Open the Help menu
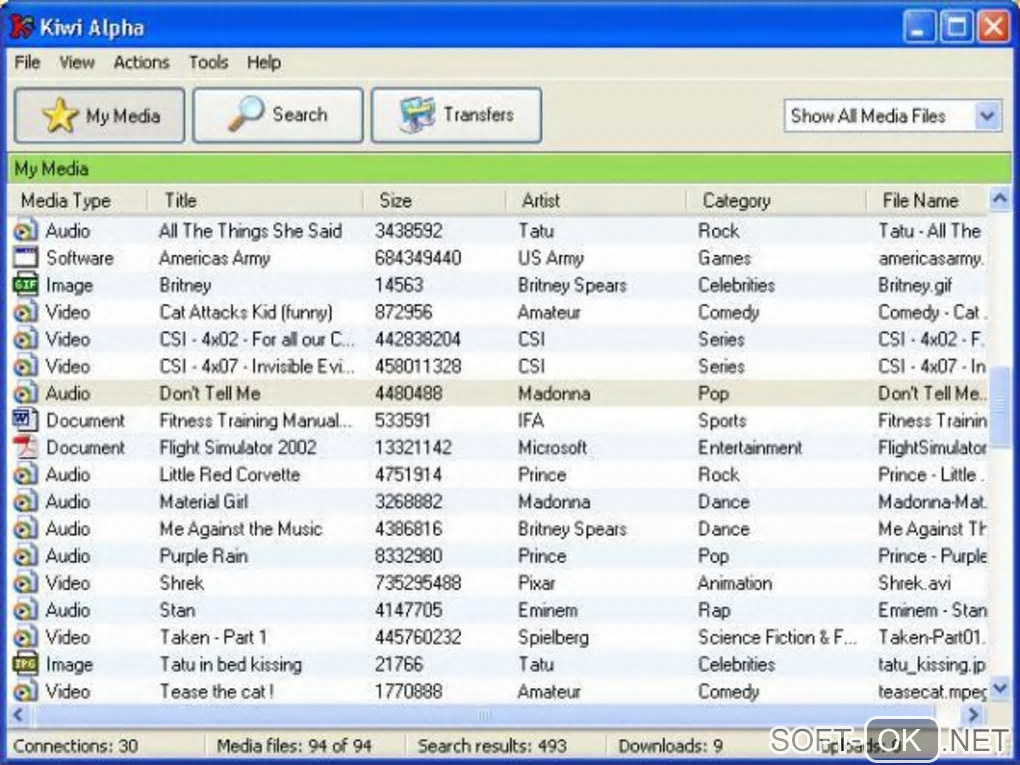Screen dimensions: 1020x765 [263, 62]
